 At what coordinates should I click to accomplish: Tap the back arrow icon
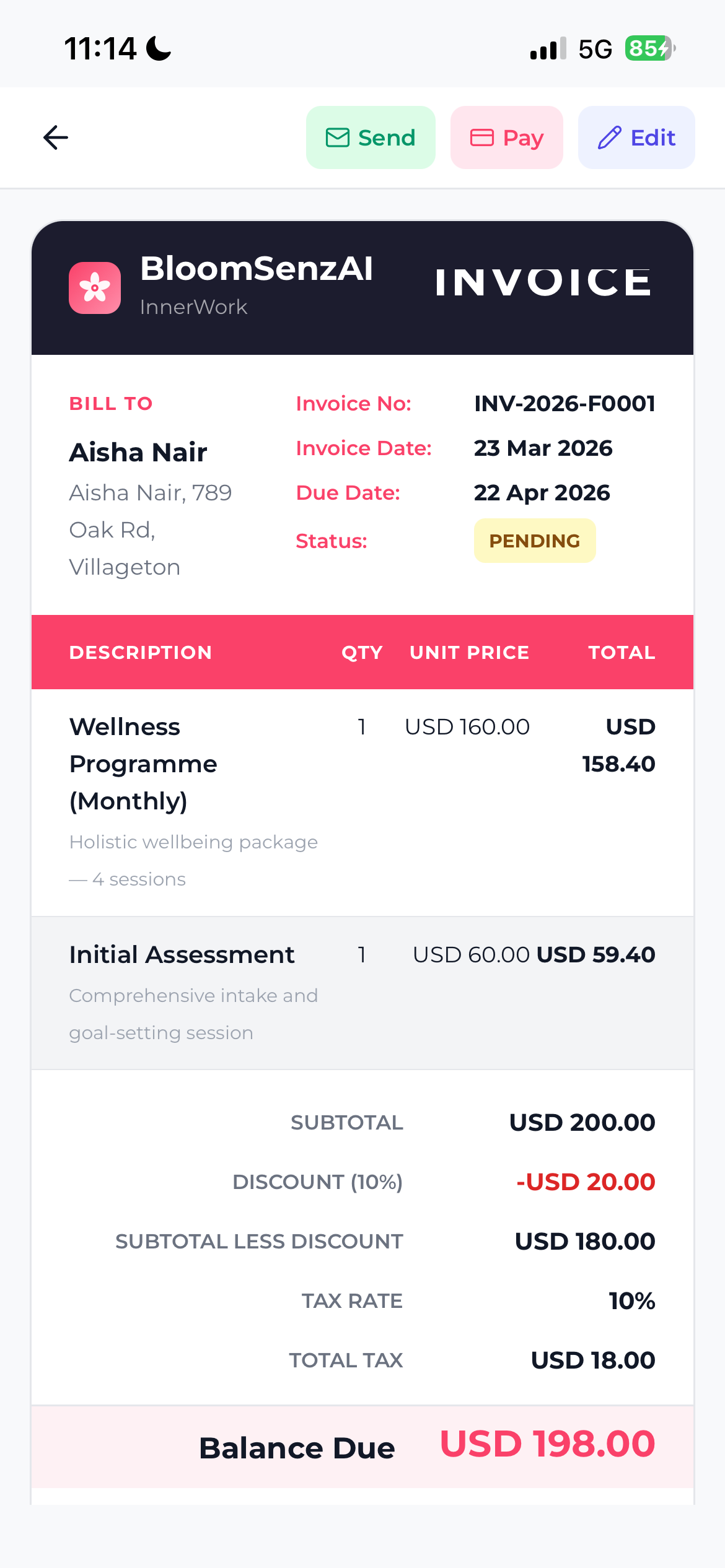click(x=56, y=137)
